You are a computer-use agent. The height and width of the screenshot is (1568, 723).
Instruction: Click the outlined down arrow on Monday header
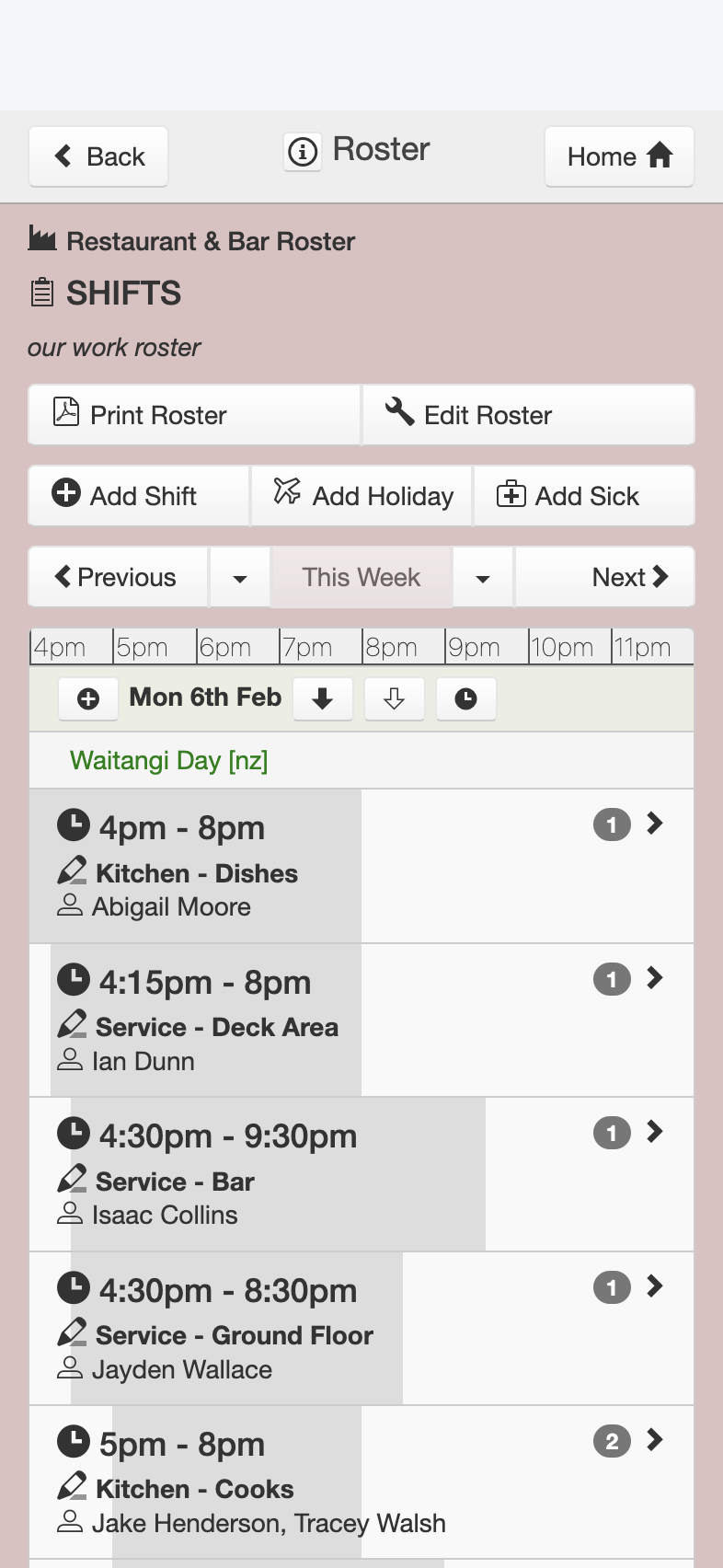tap(394, 699)
